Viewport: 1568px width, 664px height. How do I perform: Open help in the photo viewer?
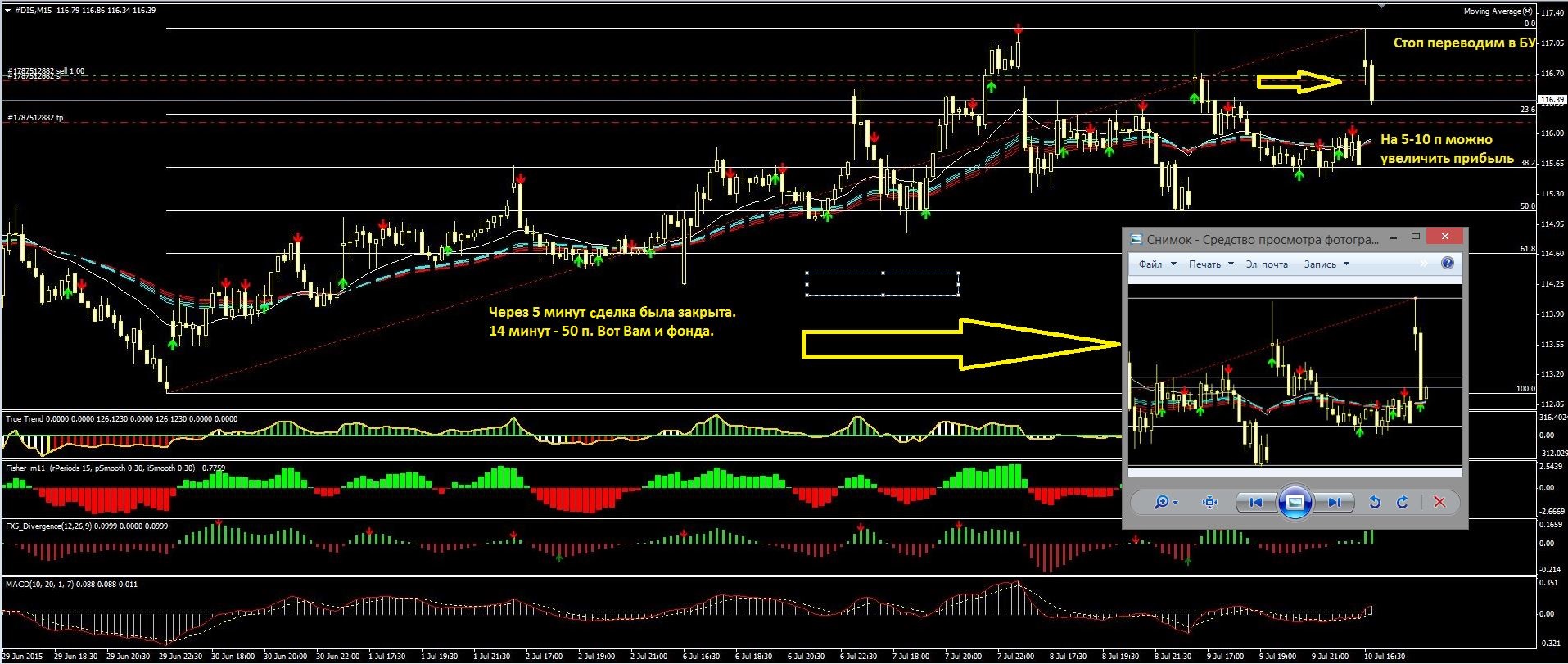pyautogui.click(x=1447, y=263)
